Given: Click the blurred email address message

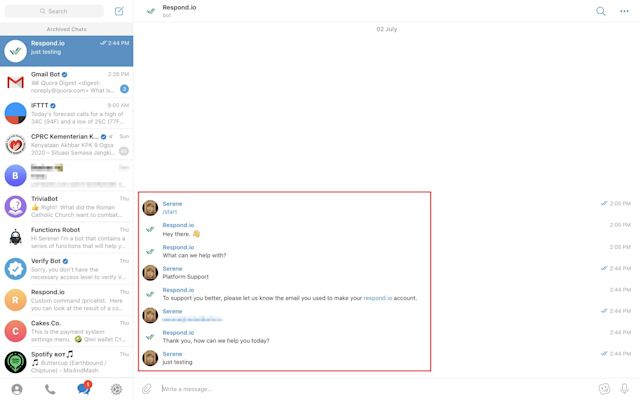Looking at the screenshot, I should (x=192, y=319).
